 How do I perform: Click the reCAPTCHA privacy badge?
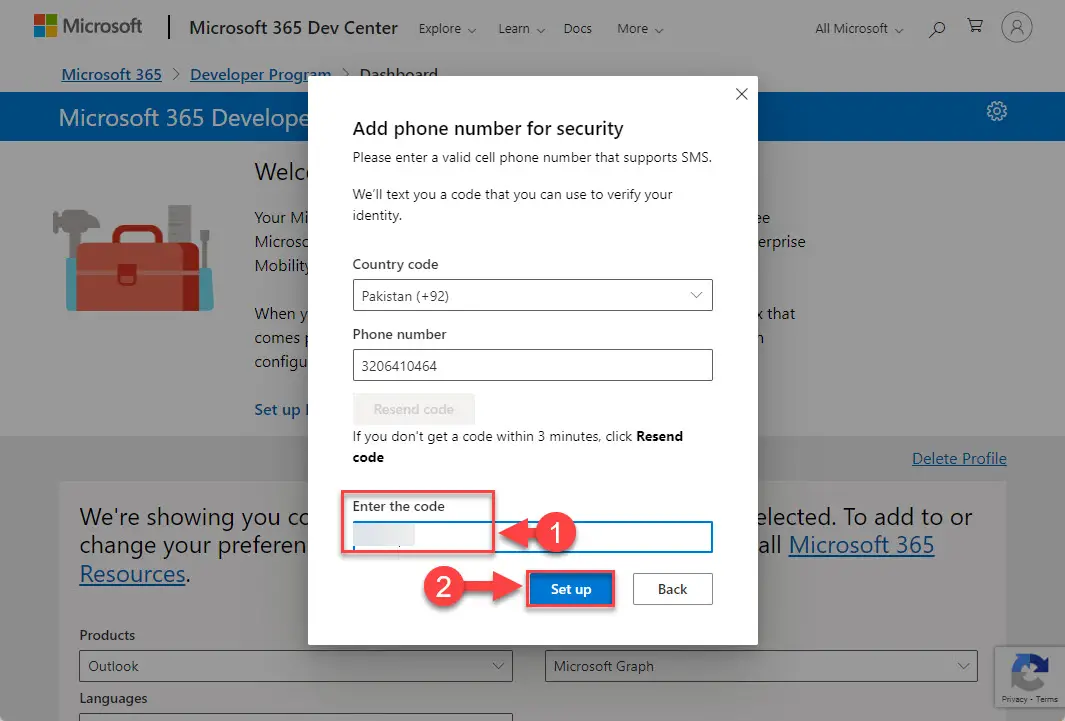tap(1029, 677)
